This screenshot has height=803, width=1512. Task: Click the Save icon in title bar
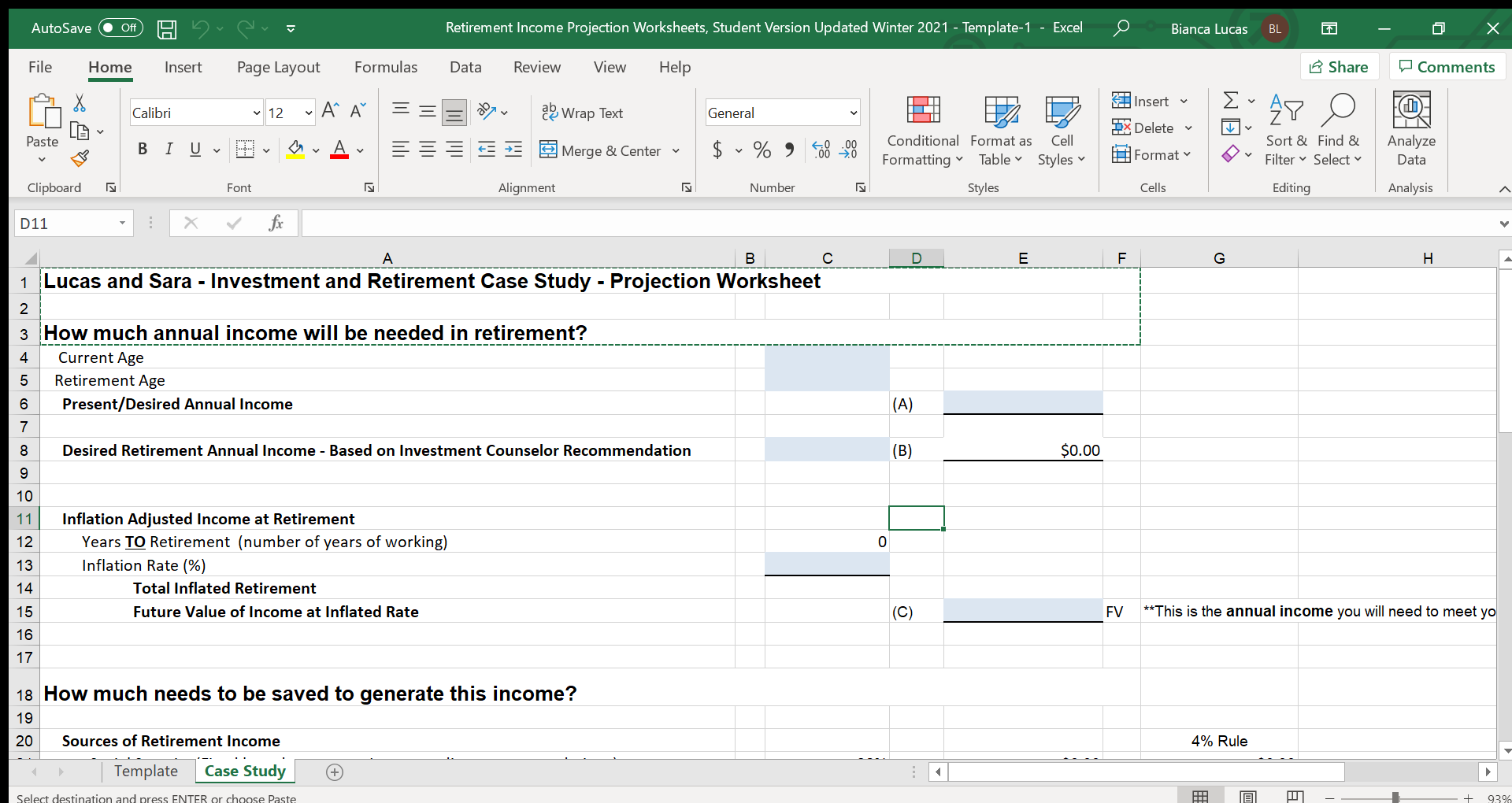tap(167, 29)
